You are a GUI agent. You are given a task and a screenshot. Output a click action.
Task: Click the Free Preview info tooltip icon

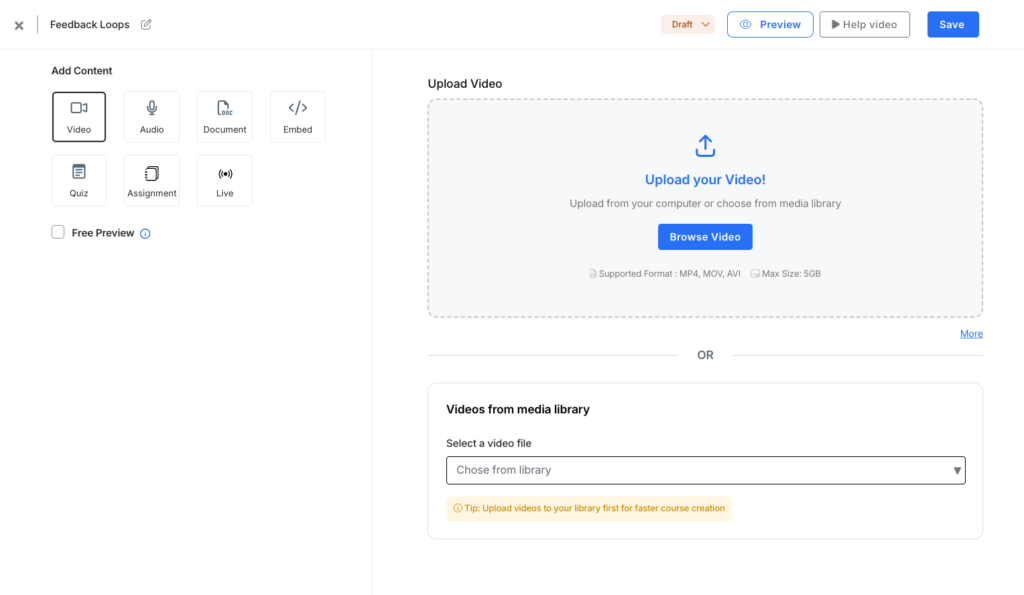point(145,233)
